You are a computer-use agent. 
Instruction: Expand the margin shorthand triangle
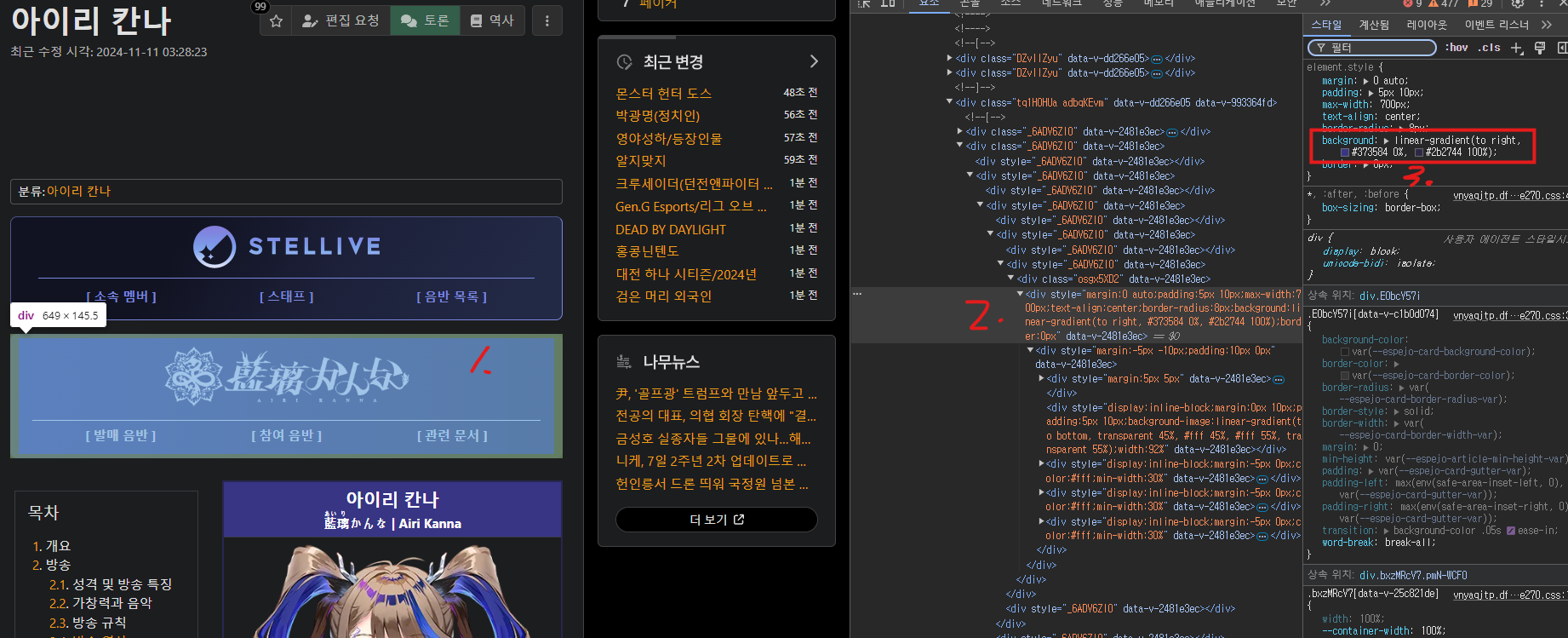(x=1365, y=81)
